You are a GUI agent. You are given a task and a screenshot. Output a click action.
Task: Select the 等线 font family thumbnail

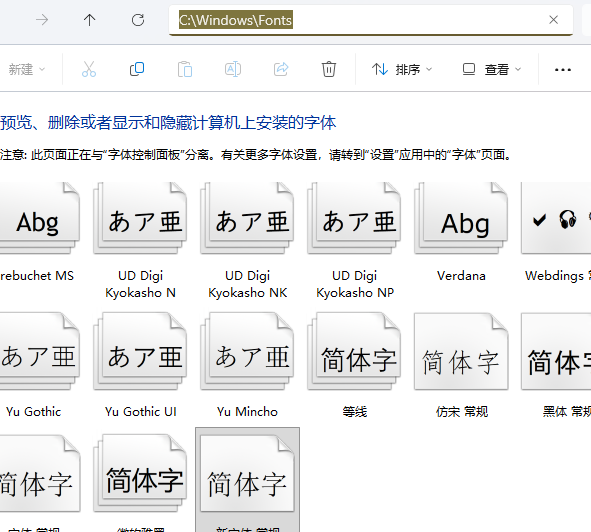(354, 351)
